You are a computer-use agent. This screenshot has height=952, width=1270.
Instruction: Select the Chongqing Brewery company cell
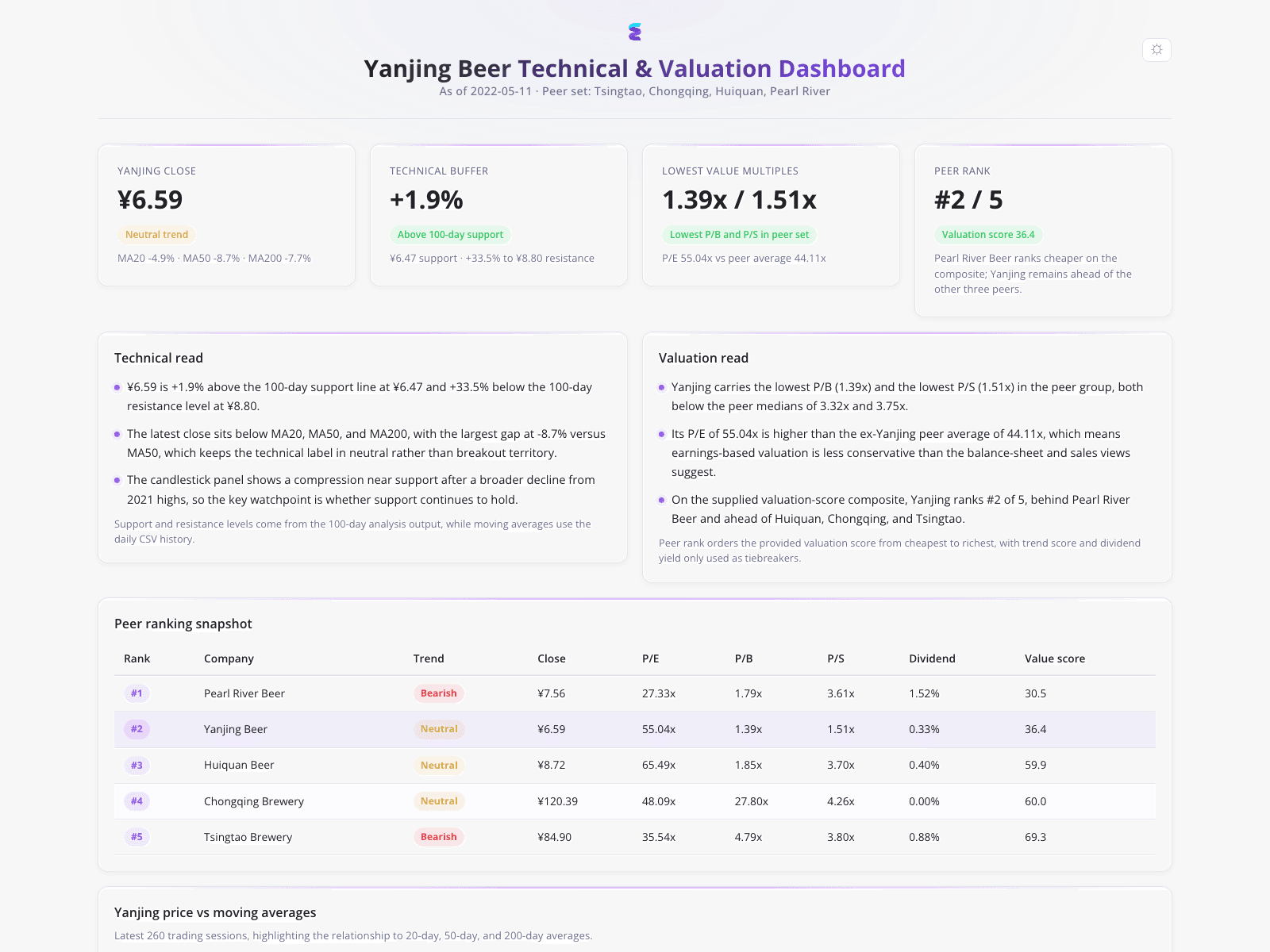(254, 801)
